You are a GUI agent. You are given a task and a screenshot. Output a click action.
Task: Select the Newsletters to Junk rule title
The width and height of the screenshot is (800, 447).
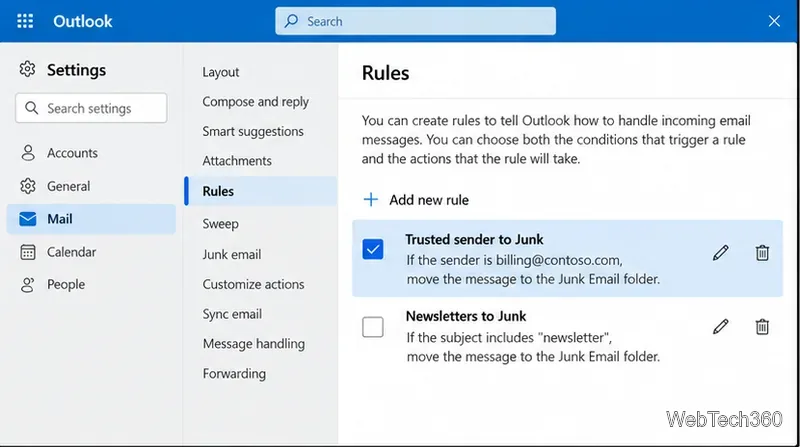tap(466, 316)
